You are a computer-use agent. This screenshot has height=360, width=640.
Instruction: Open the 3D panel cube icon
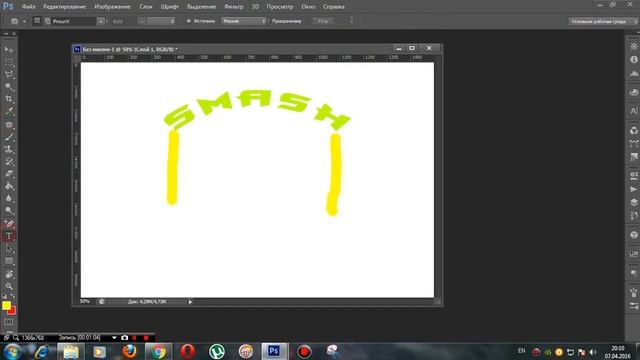coord(633,235)
